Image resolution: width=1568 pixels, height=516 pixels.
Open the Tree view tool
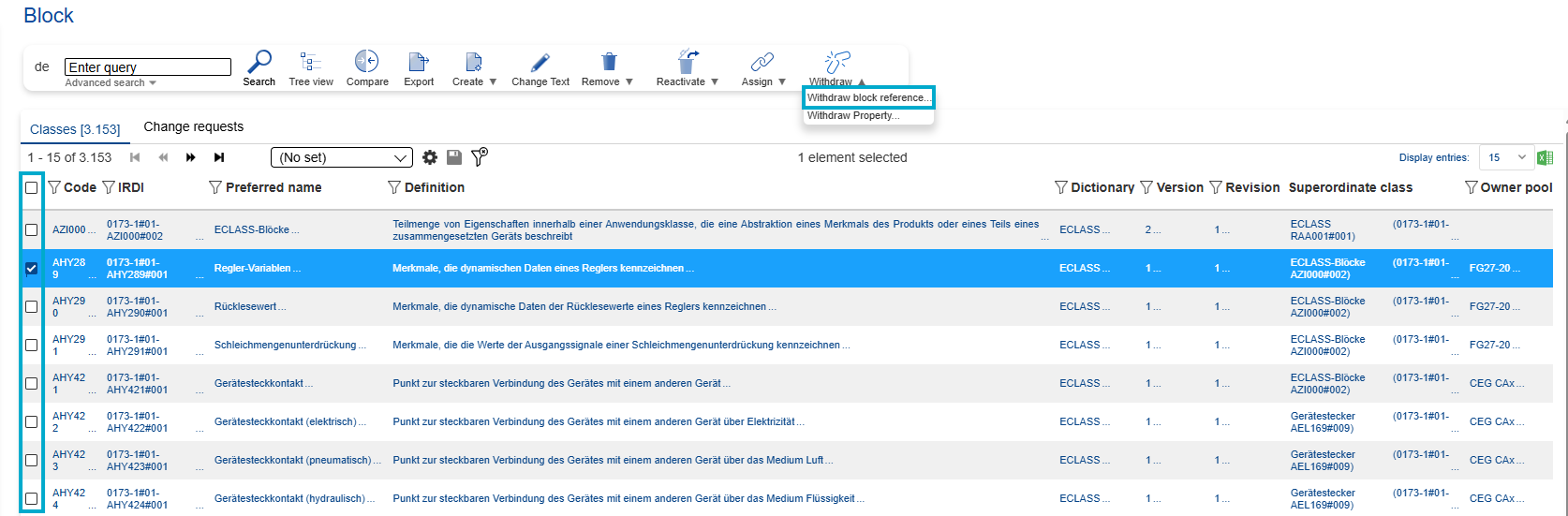[x=311, y=63]
